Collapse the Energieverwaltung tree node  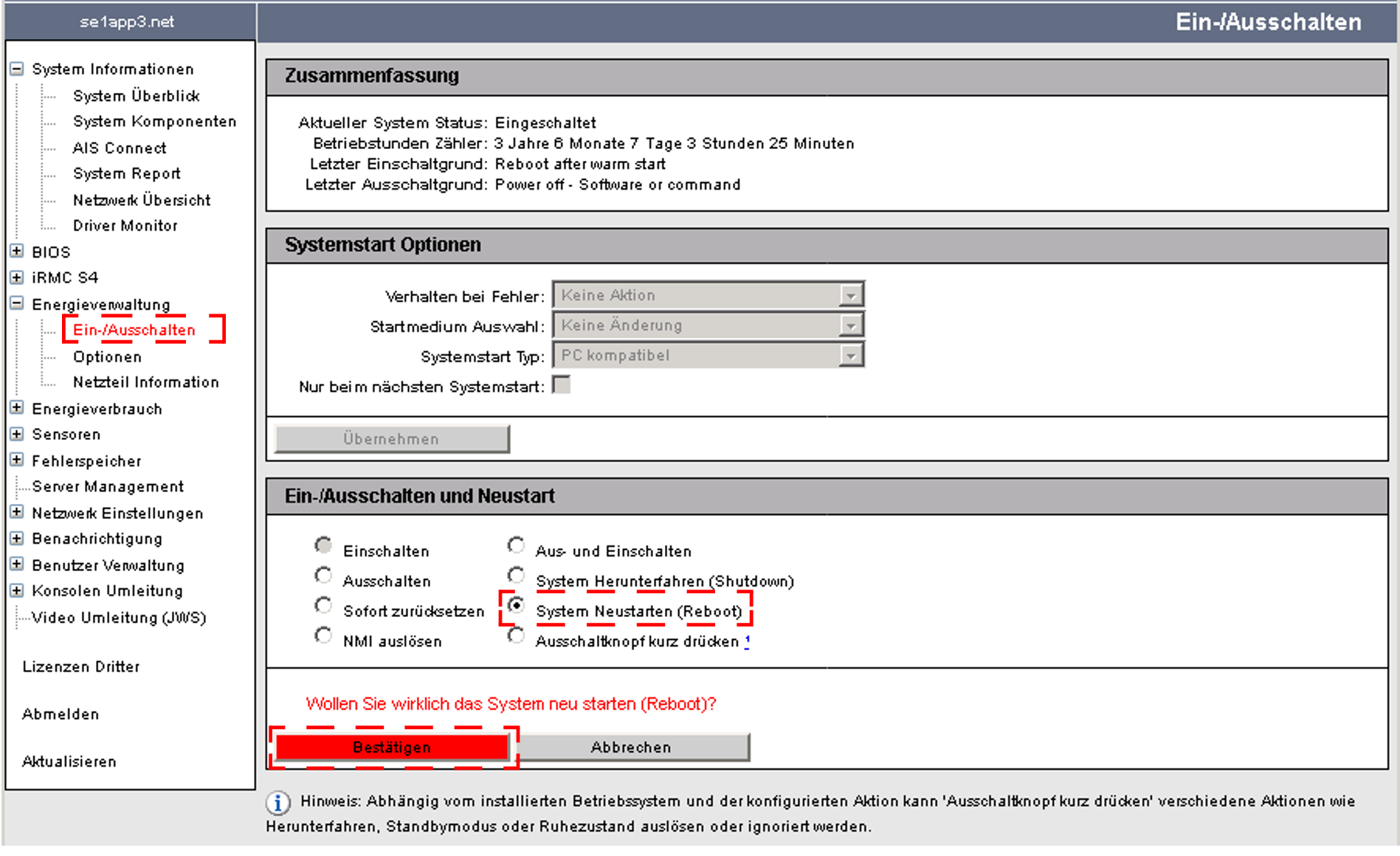tap(16, 304)
